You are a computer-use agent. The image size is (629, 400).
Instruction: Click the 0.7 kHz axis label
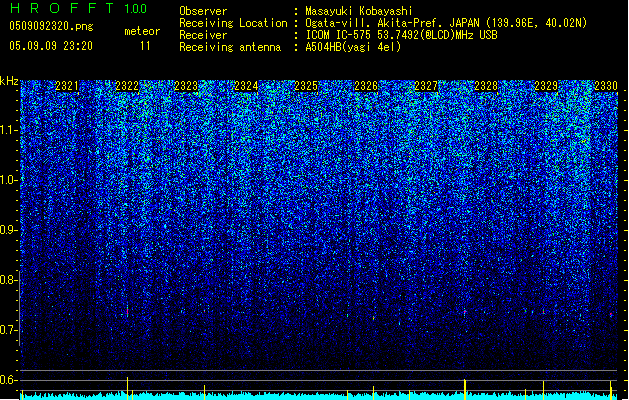click(x=8, y=330)
